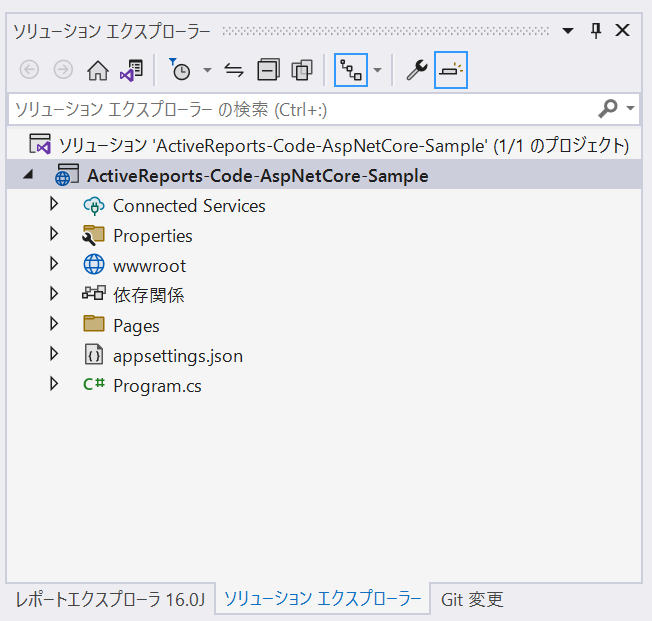Toggle Show All Files icon

(302, 70)
